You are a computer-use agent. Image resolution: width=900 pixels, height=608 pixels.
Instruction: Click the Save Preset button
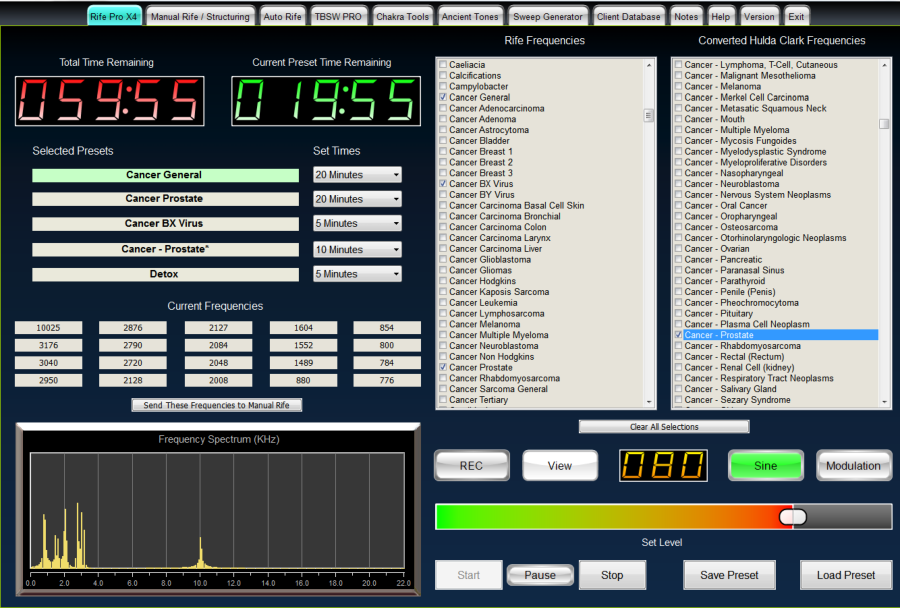click(x=729, y=575)
